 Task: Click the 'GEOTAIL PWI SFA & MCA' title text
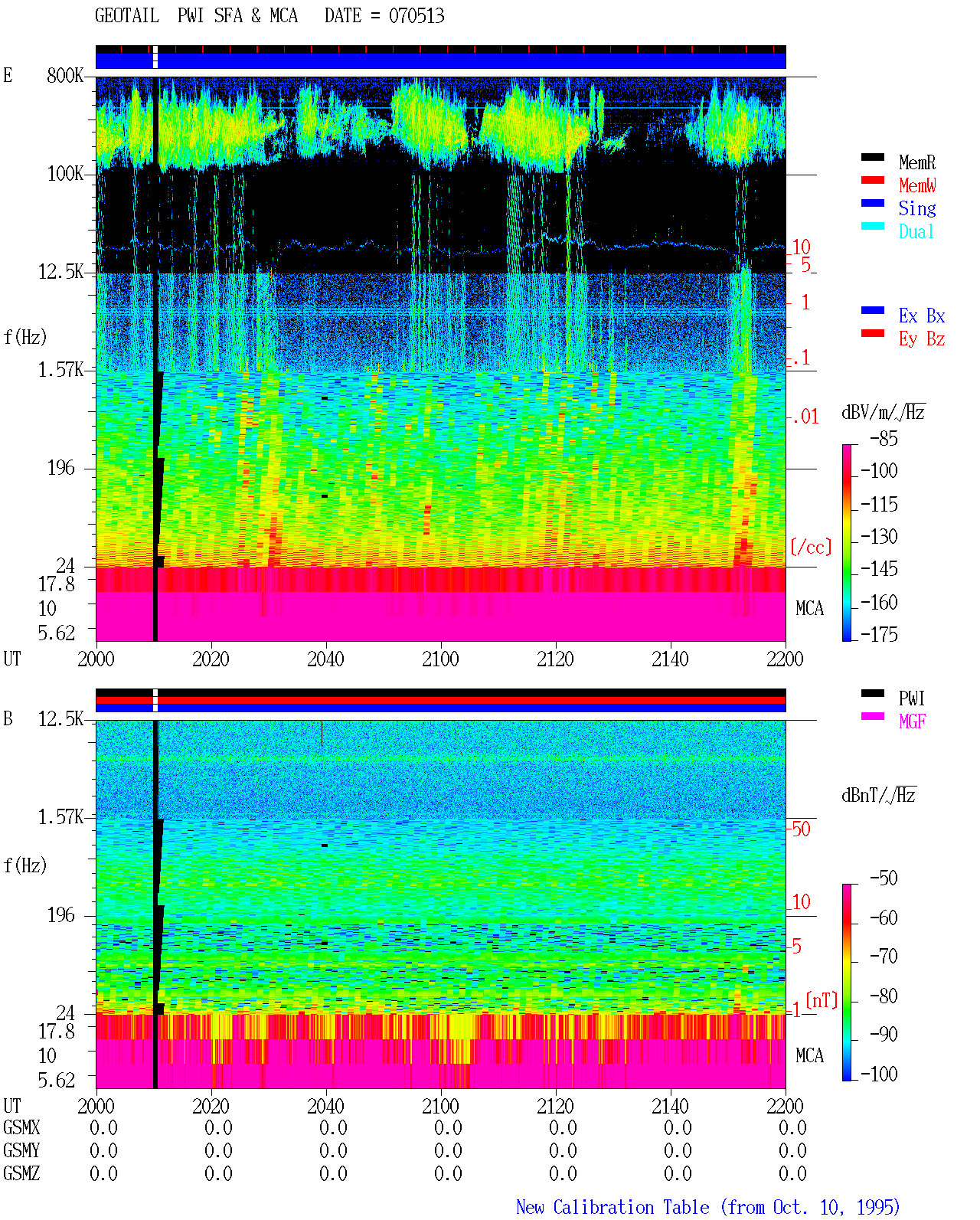pyautogui.click(x=196, y=16)
